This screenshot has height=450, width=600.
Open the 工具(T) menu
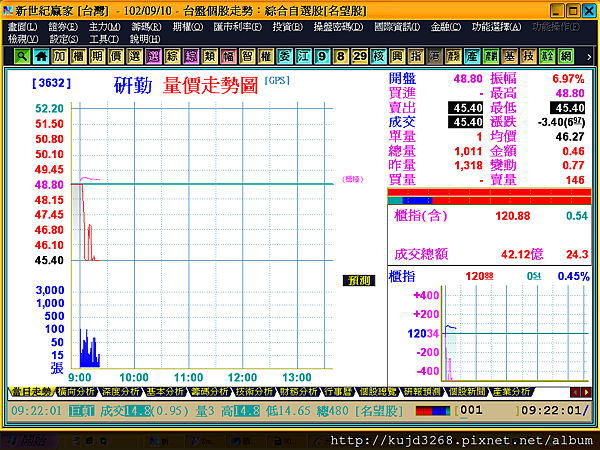pyautogui.click(x=104, y=39)
